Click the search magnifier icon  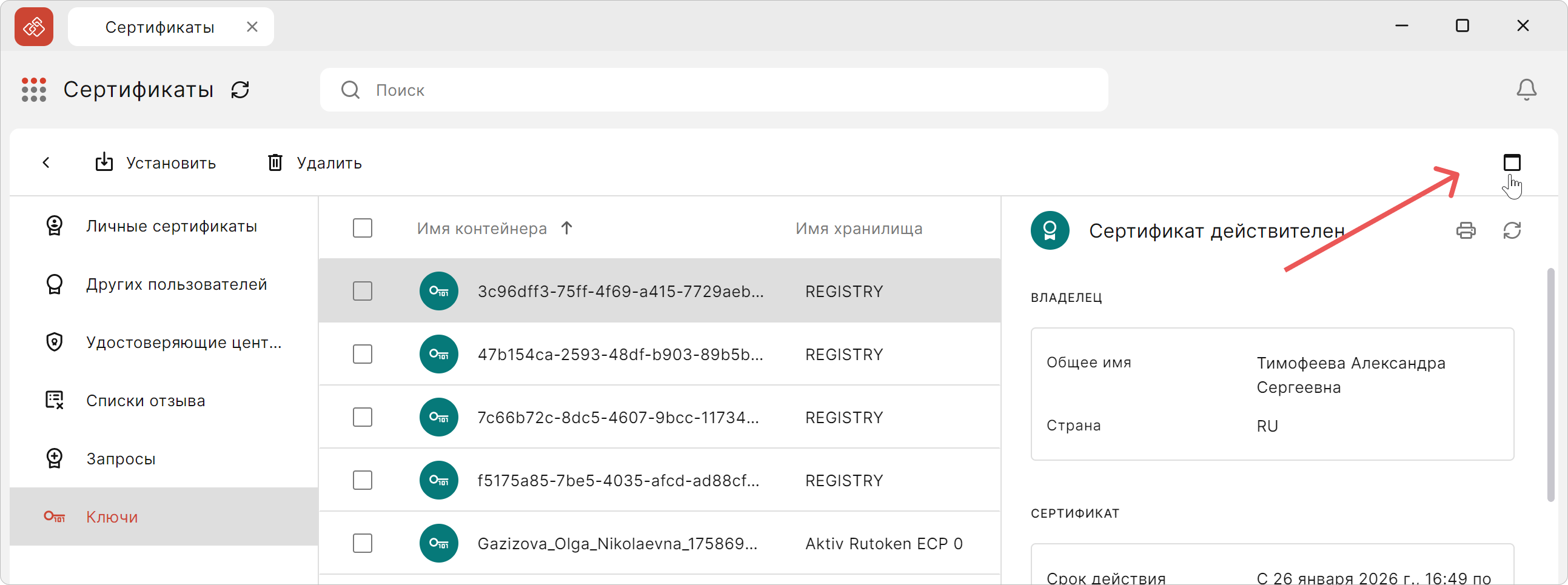tap(350, 90)
